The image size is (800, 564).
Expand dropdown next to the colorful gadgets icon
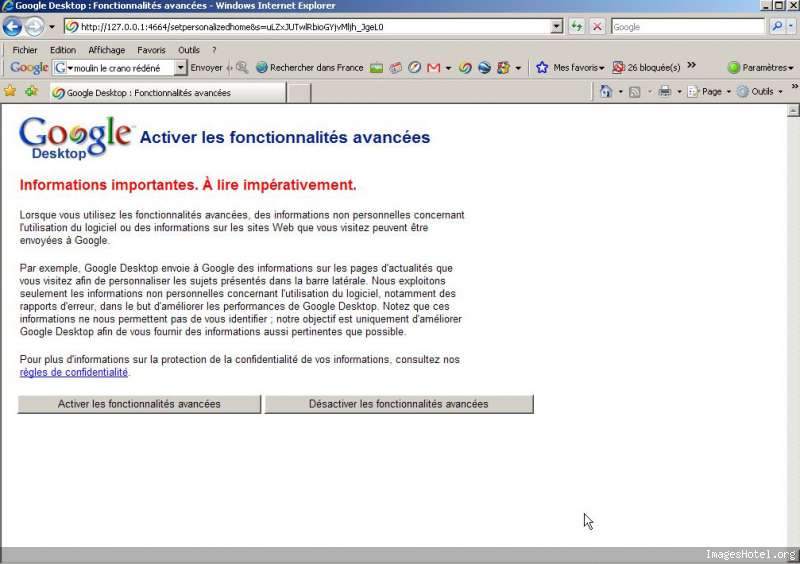click(518, 68)
